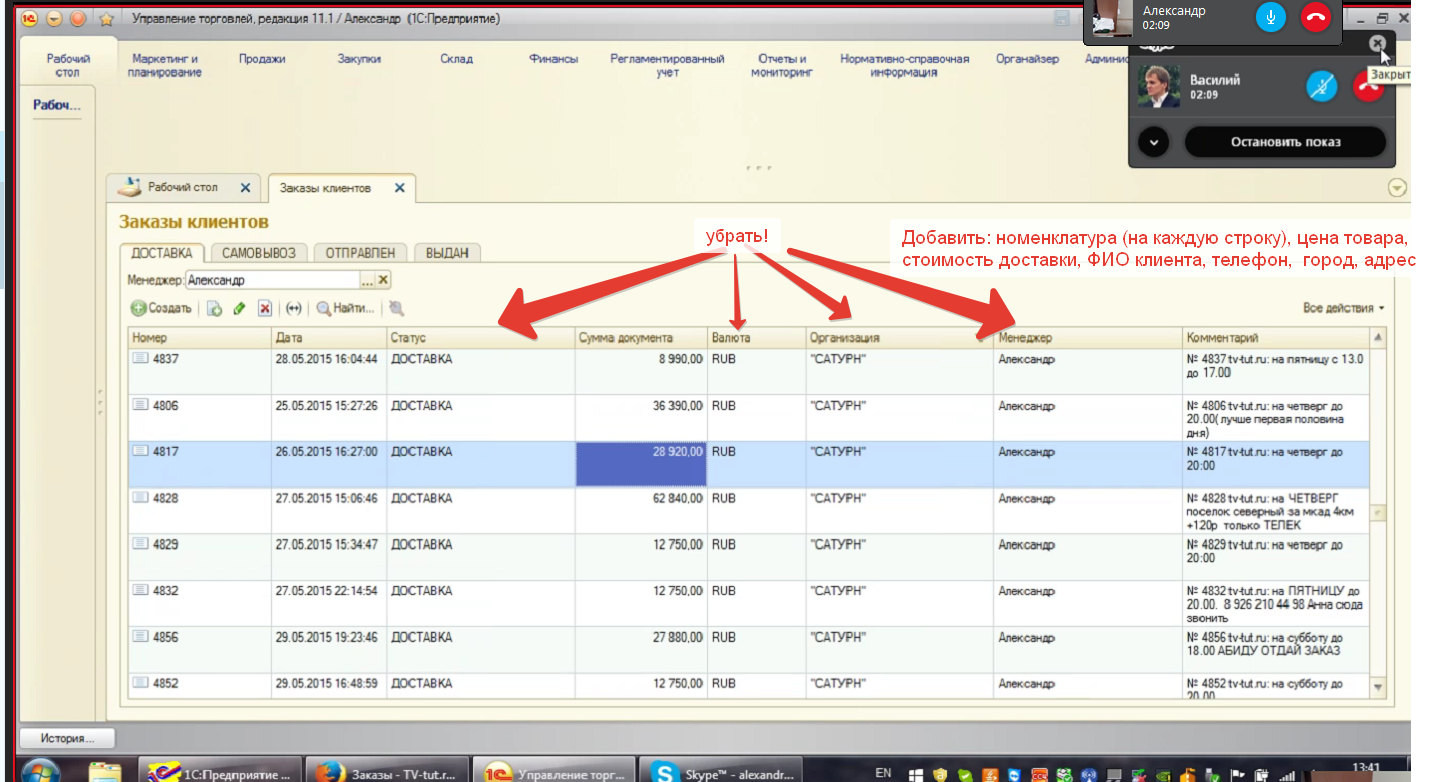1429x782 pixels.
Task: Click the copy document icon in toolbar
Action: click(x=214, y=309)
